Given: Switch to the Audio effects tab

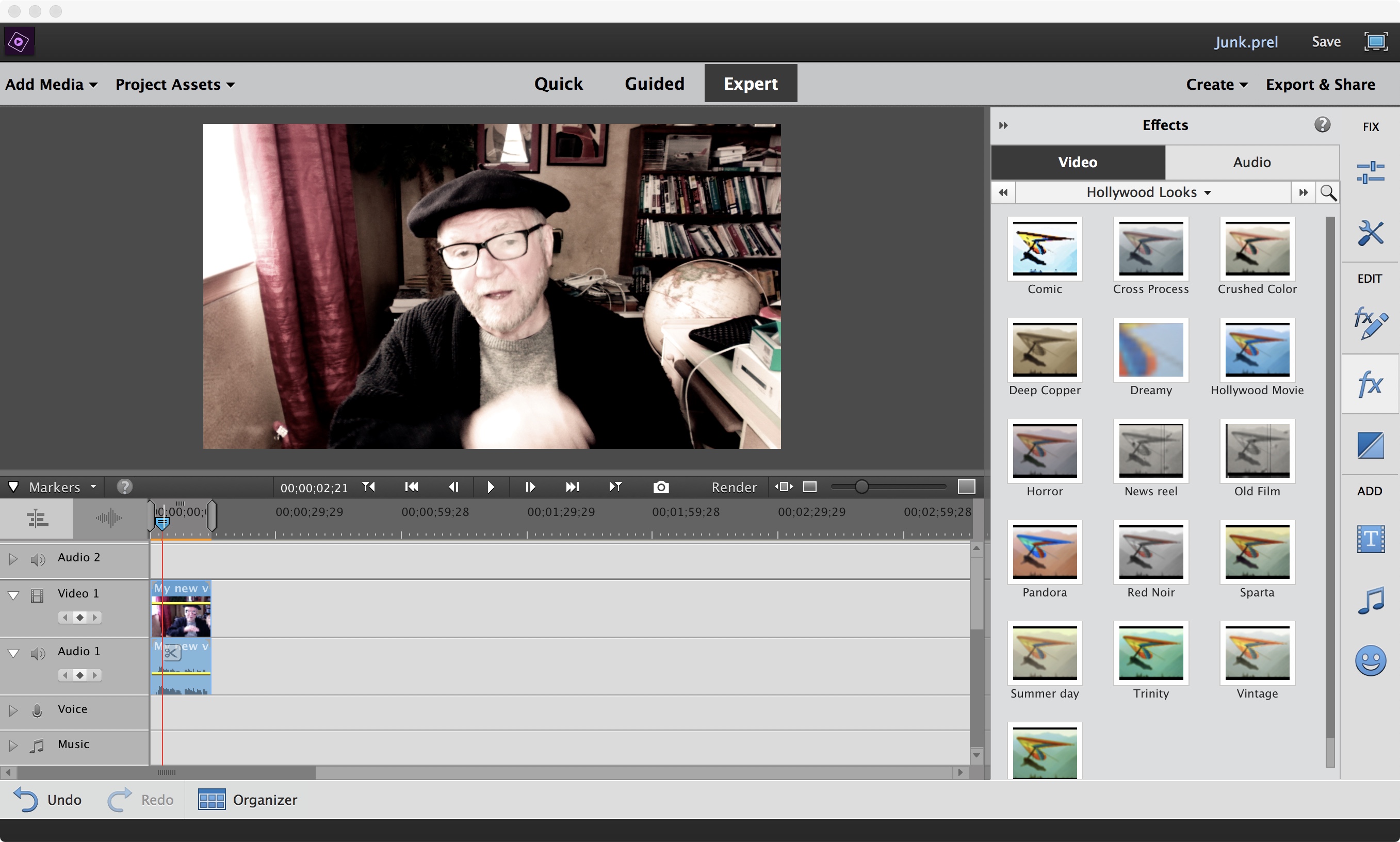Looking at the screenshot, I should point(1251,161).
